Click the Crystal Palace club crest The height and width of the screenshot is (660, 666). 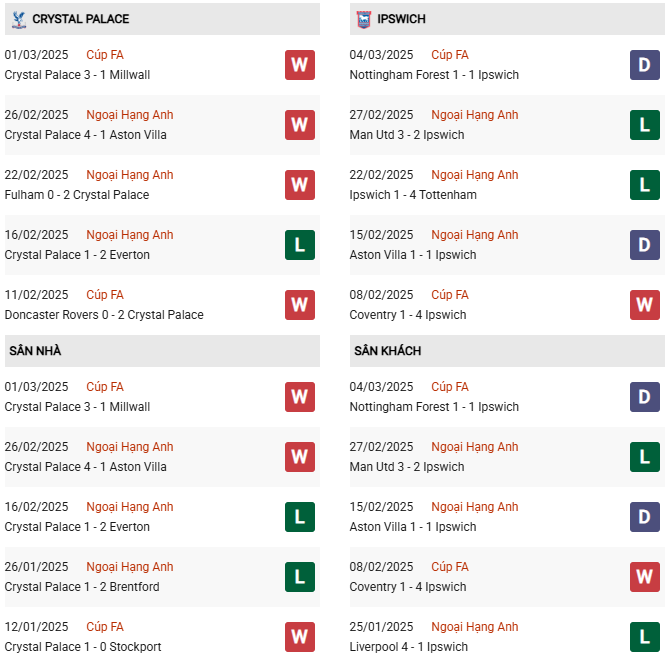pos(18,19)
